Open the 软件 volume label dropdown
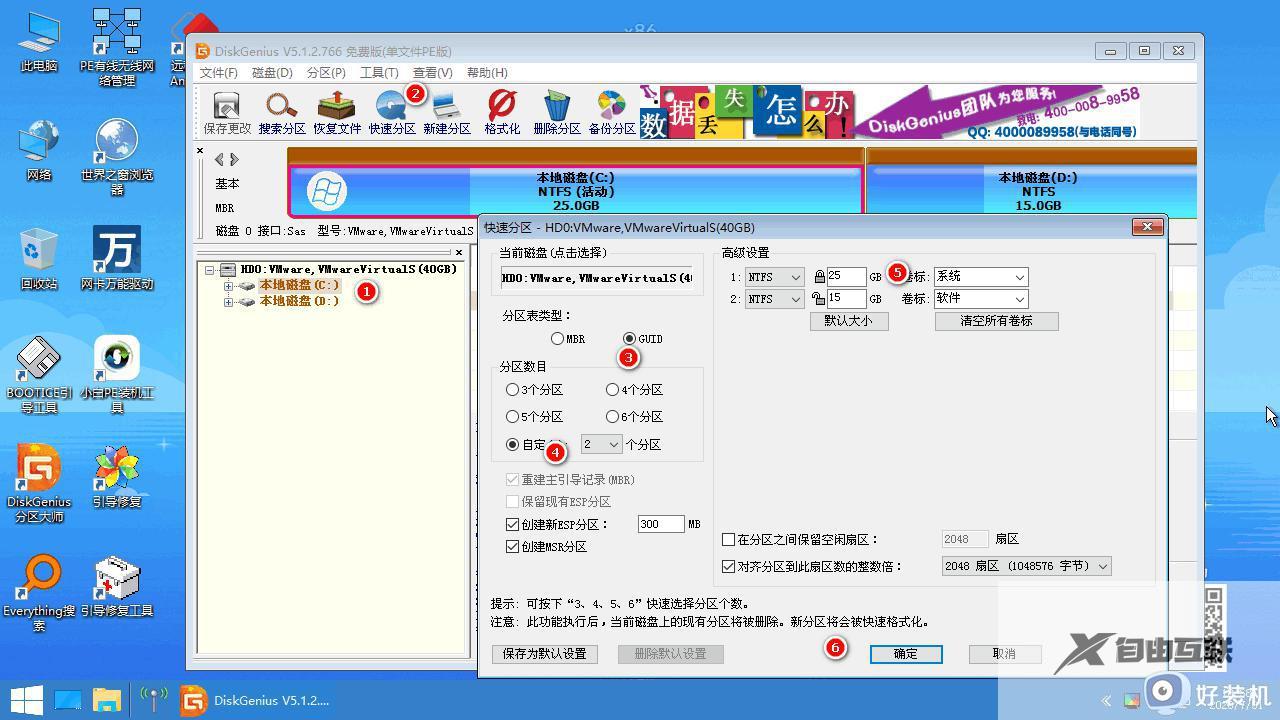The image size is (1280, 720). click(x=980, y=299)
